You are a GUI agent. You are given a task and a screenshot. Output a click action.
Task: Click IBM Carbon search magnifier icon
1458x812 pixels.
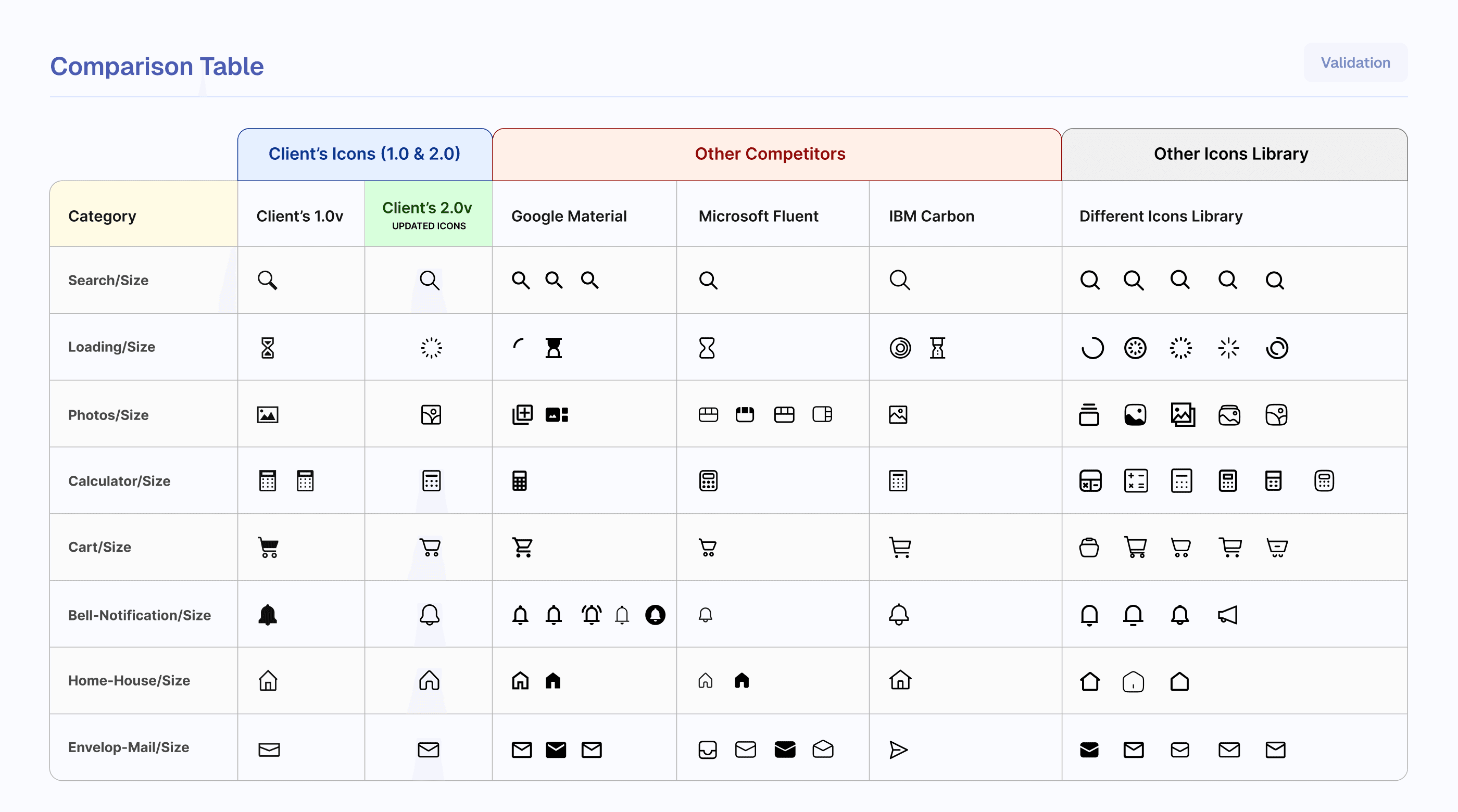[899, 280]
